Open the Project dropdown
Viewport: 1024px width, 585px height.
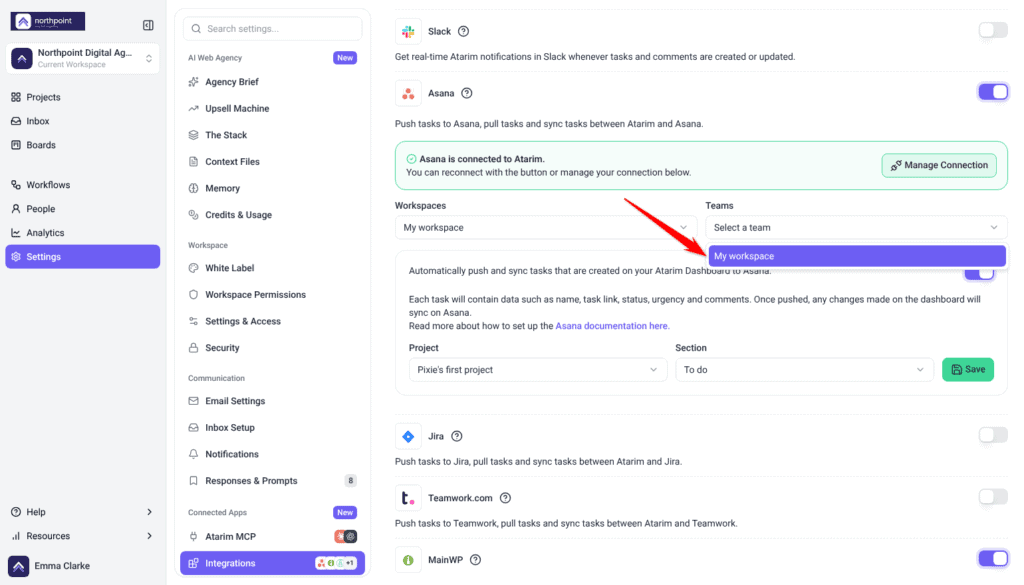pyautogui.click(x=538, y=370)
